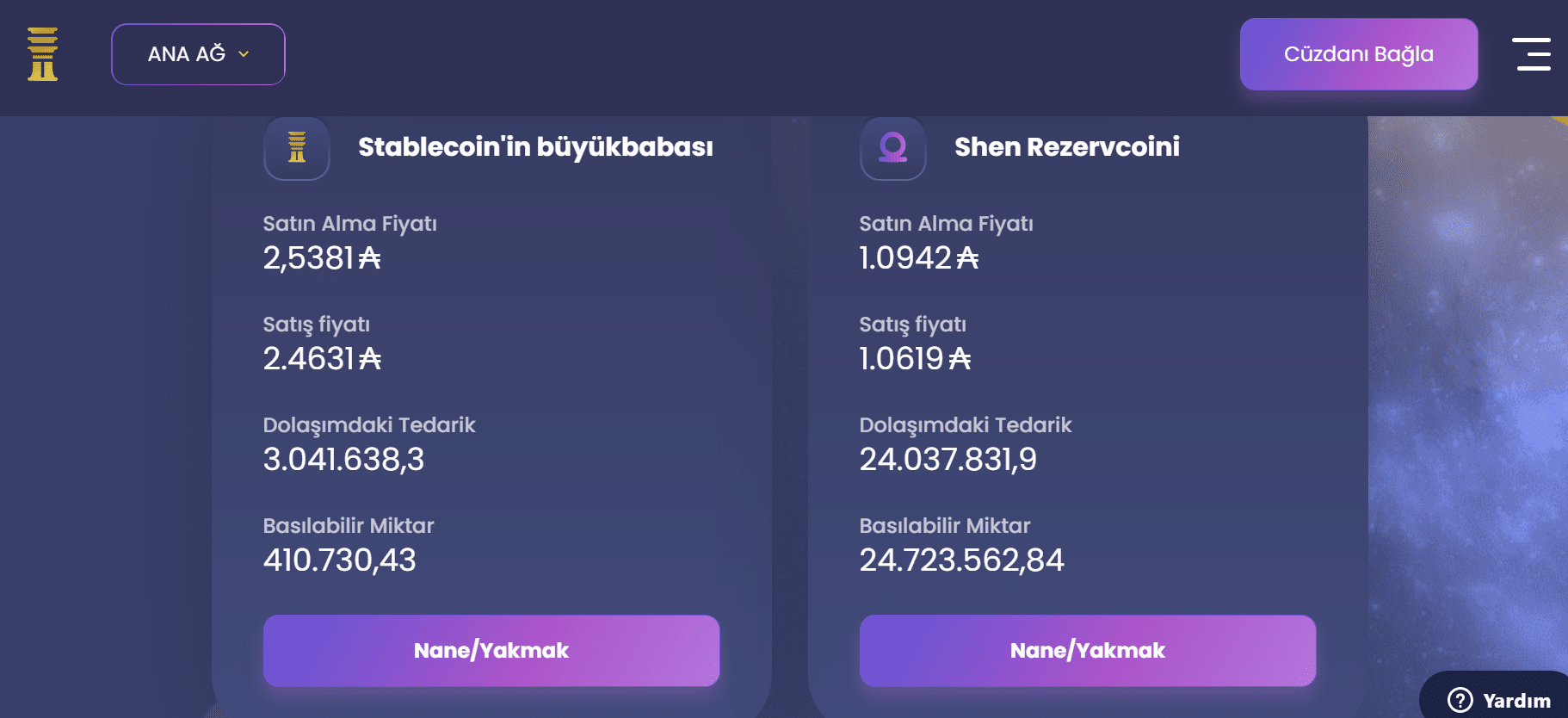Click the question mark help icon

tap(1460, 701)
